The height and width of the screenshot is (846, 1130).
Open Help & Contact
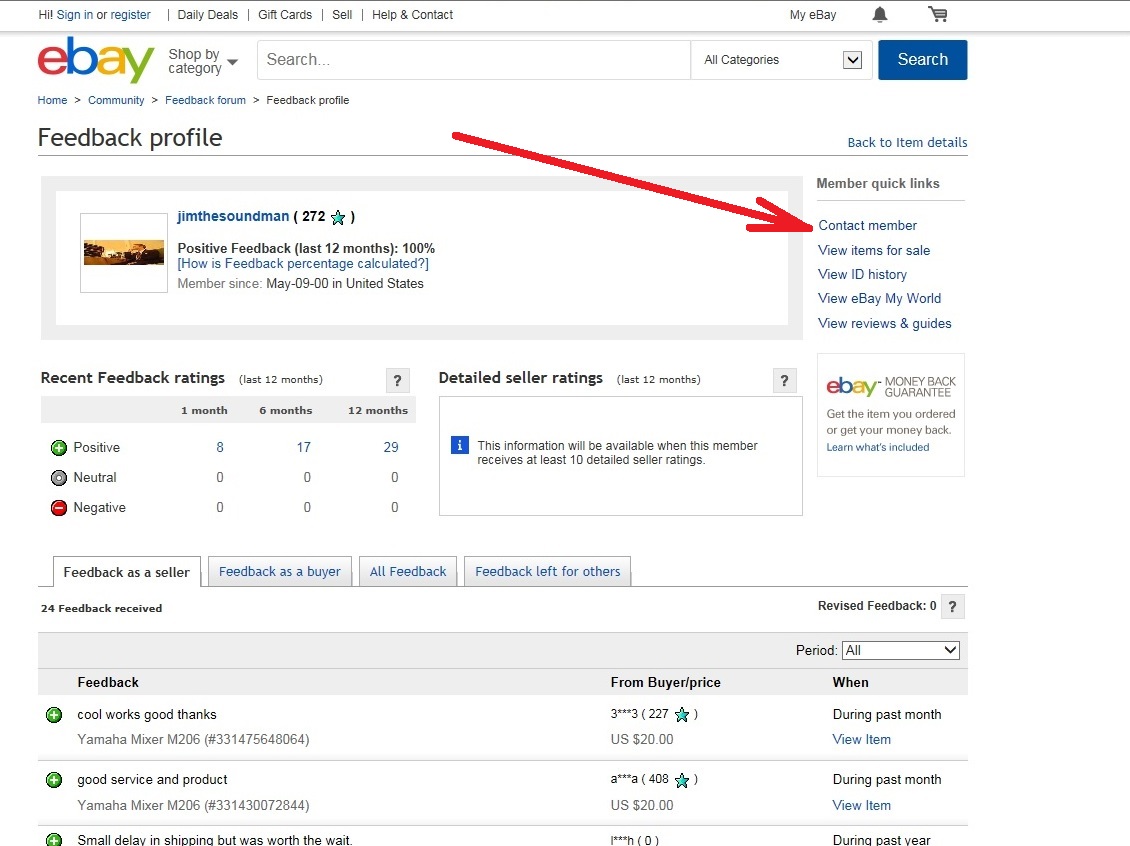(x=412, y=14)
